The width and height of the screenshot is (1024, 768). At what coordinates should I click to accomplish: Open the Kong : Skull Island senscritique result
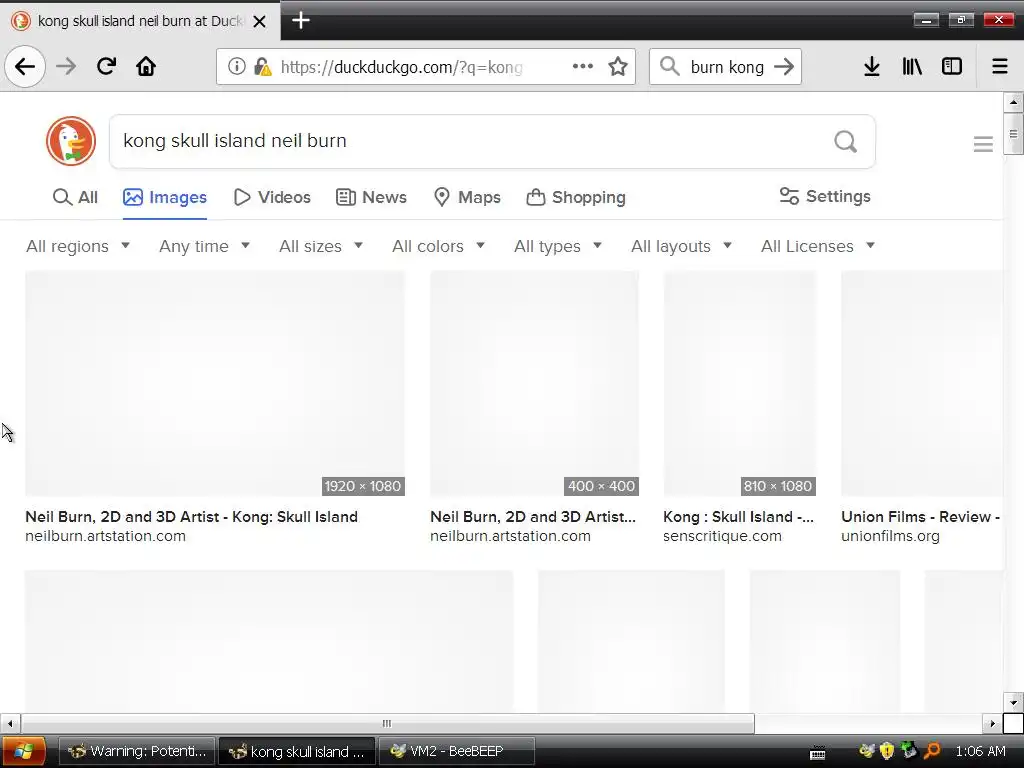coord(739,517)
